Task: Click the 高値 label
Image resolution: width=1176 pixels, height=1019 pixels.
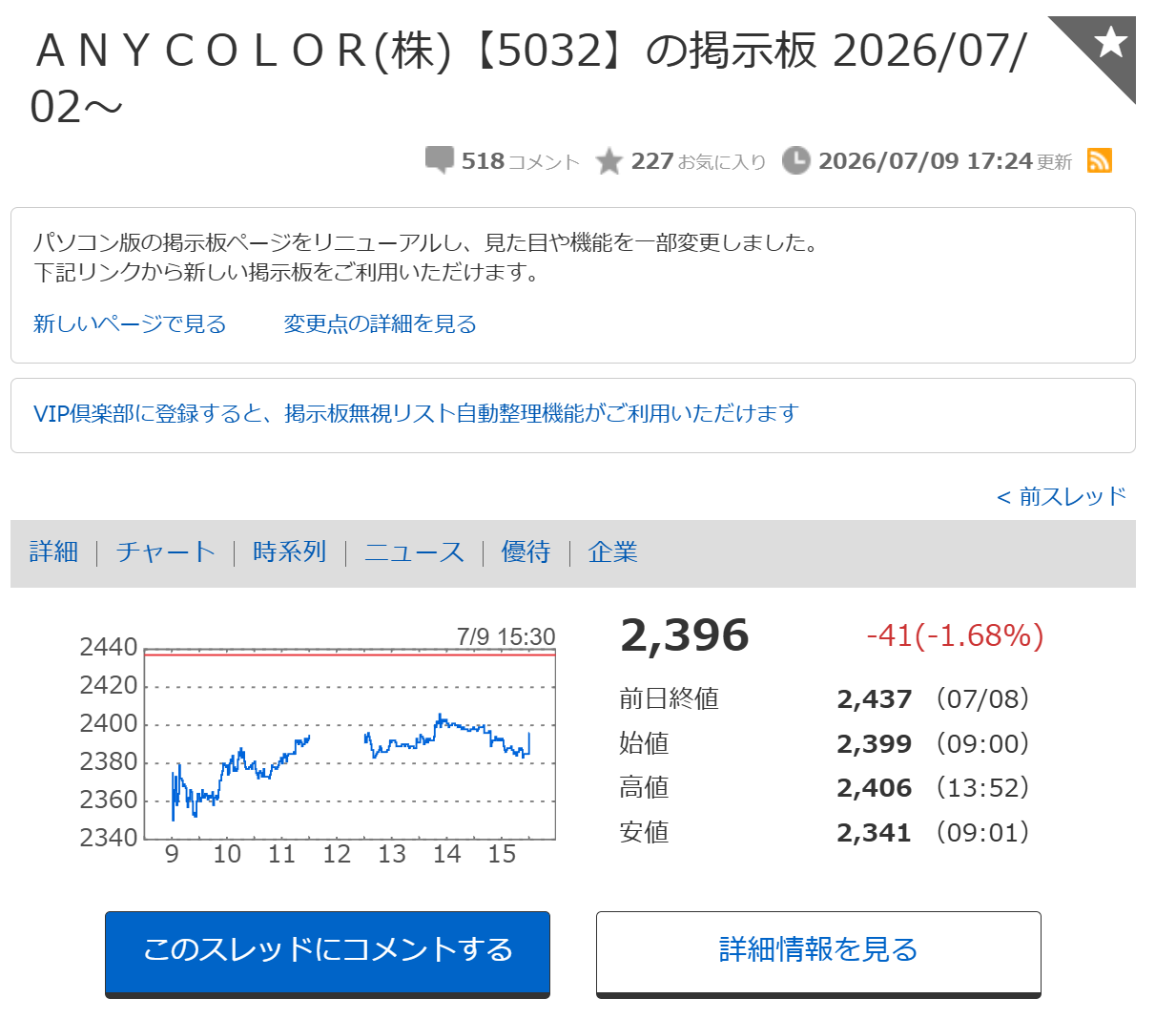Action: click(644, 788)
